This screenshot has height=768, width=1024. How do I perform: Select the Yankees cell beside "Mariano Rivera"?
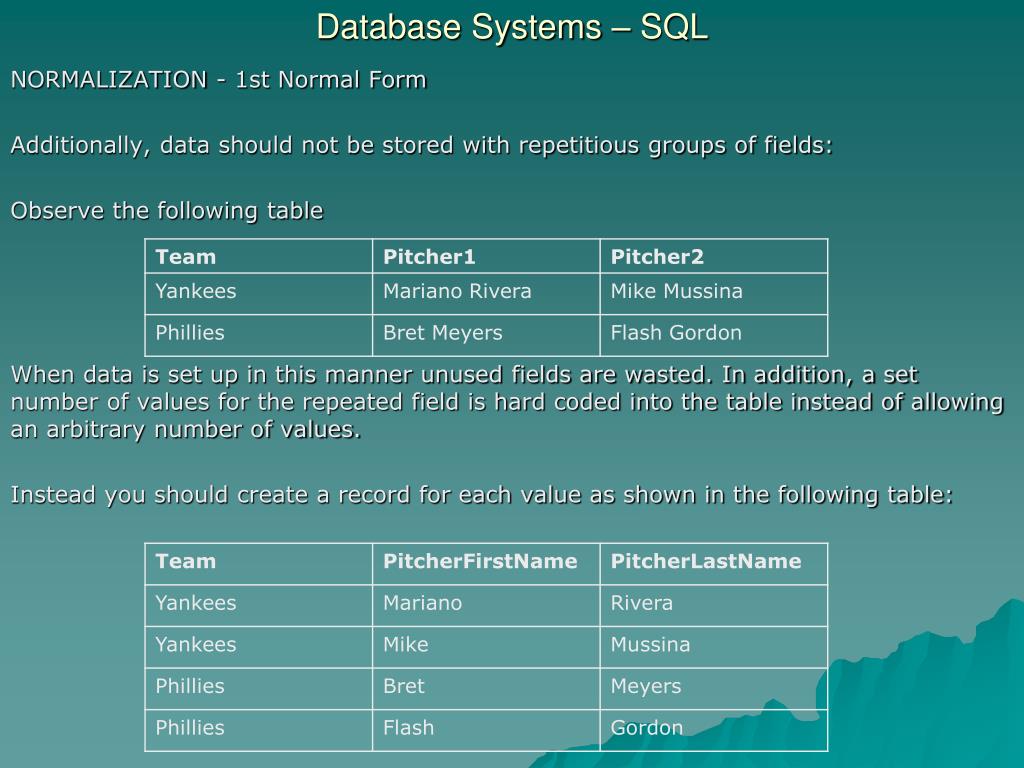tap(259, 294)
